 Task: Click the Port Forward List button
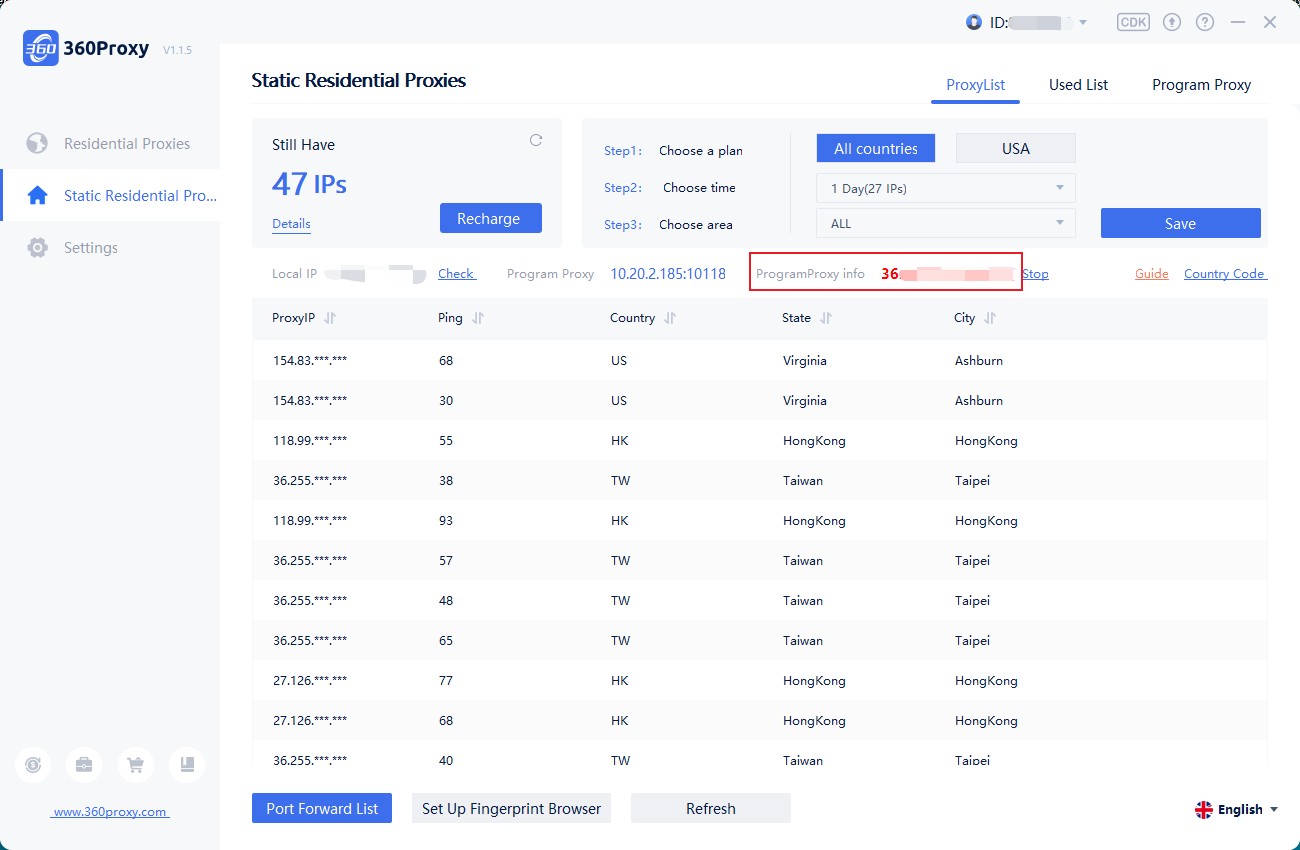[322, 808]
